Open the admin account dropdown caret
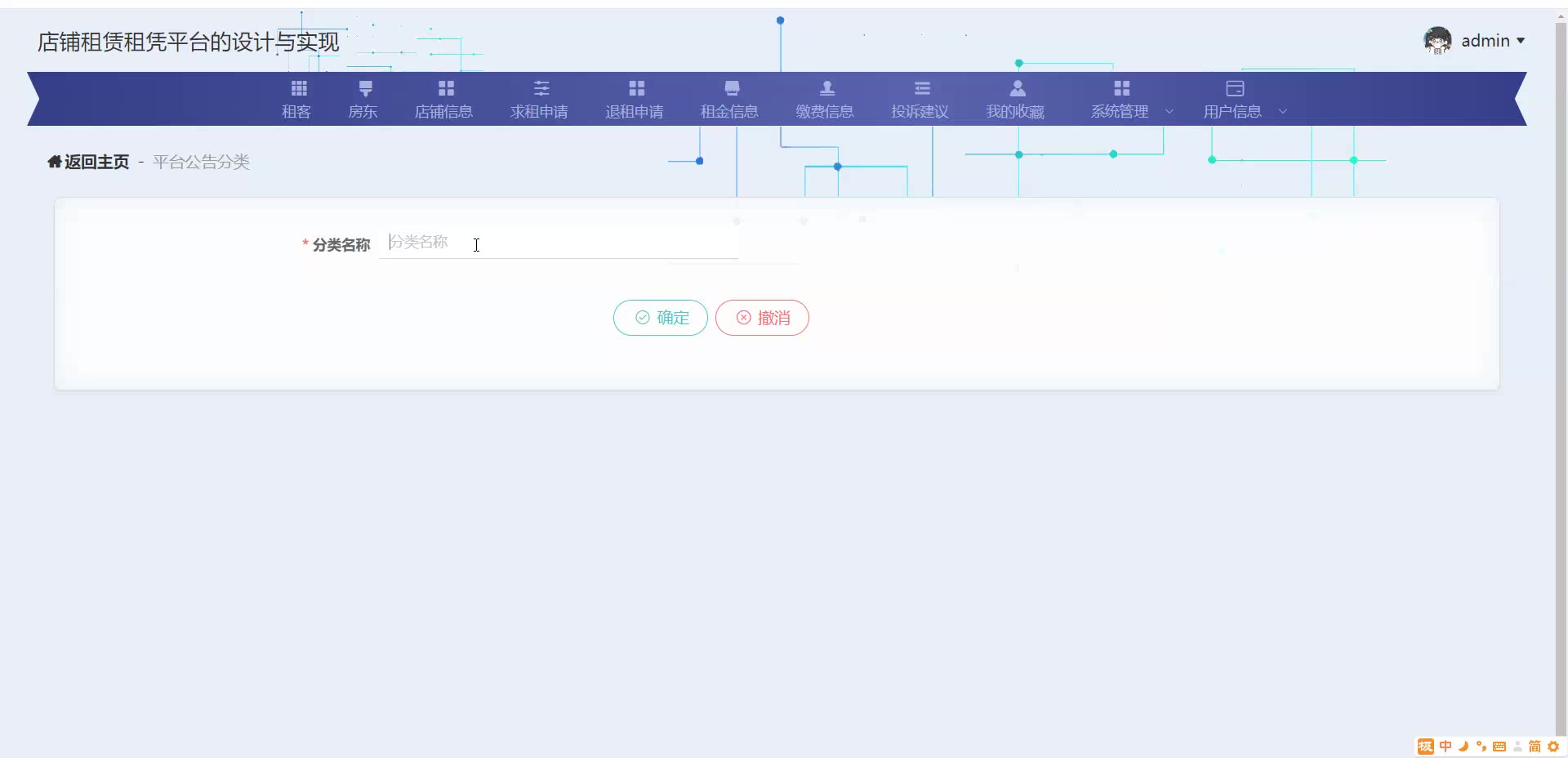 coord(1521,41)
